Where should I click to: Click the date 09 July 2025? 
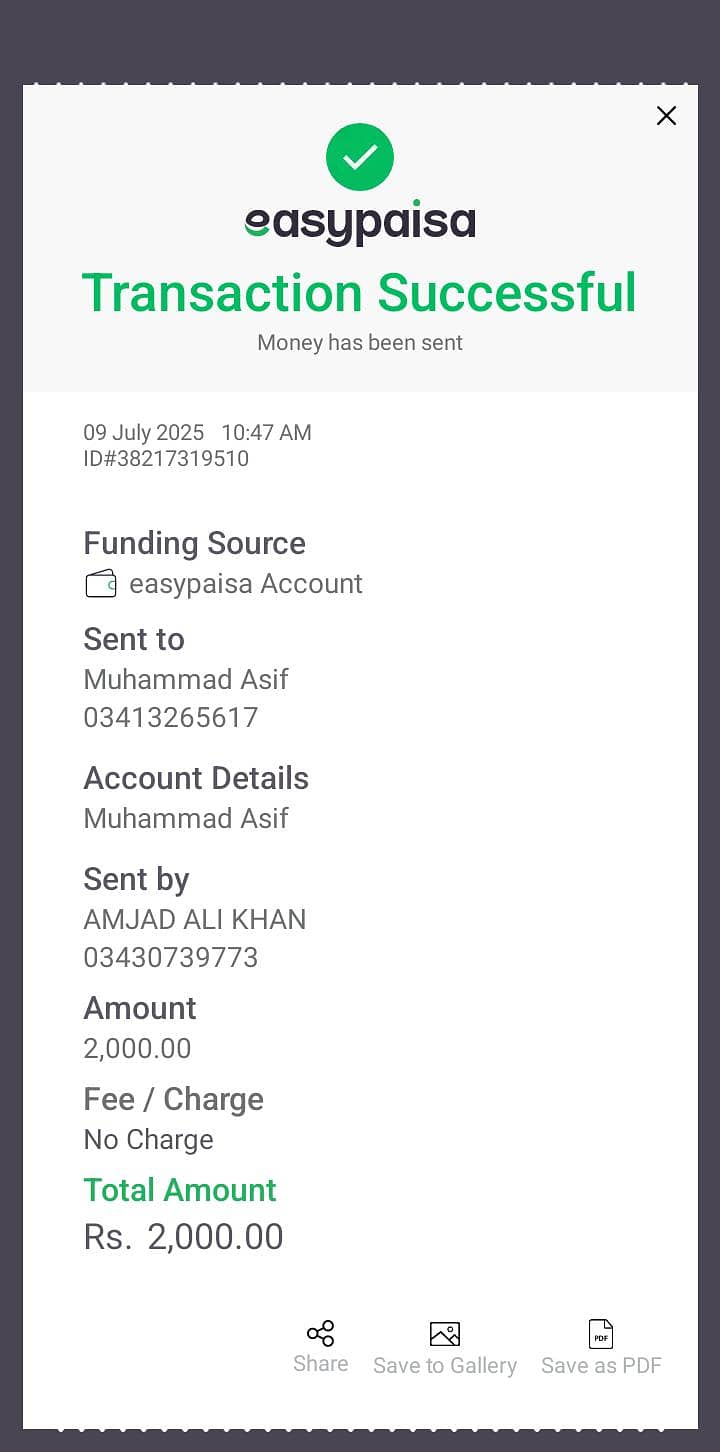(x=144, y=433)
